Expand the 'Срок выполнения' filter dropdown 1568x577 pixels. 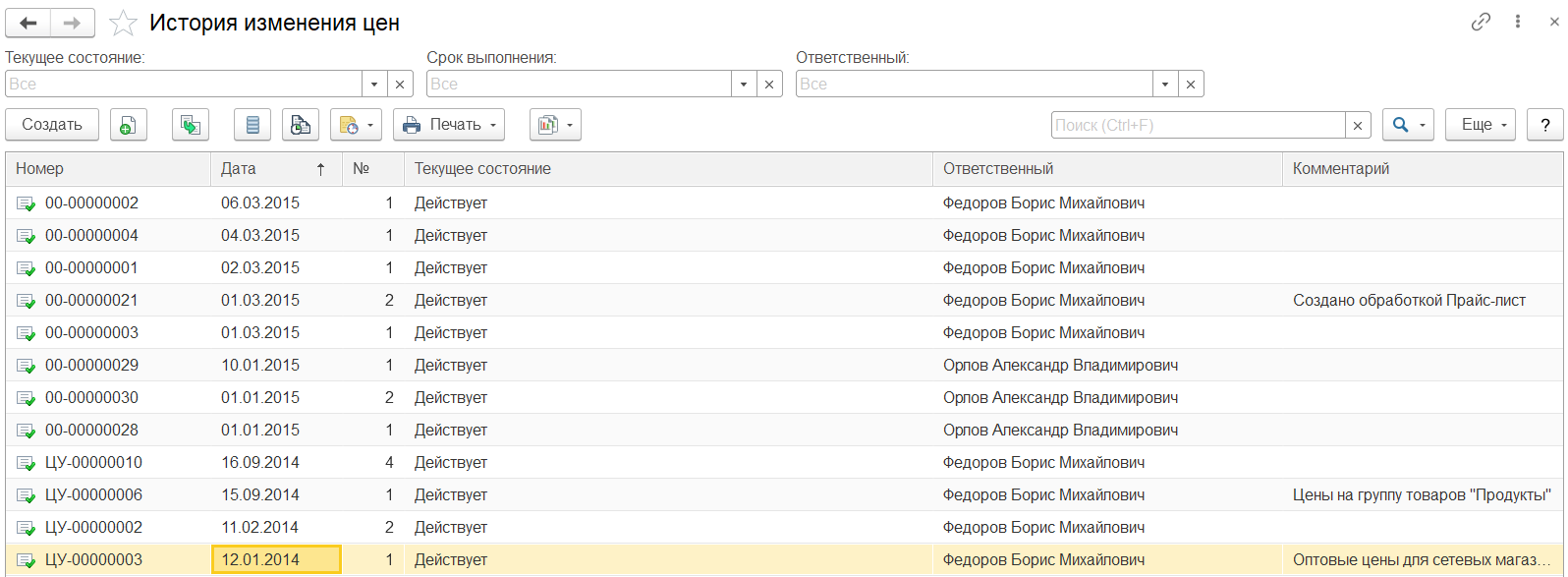[x=744, y=85]
